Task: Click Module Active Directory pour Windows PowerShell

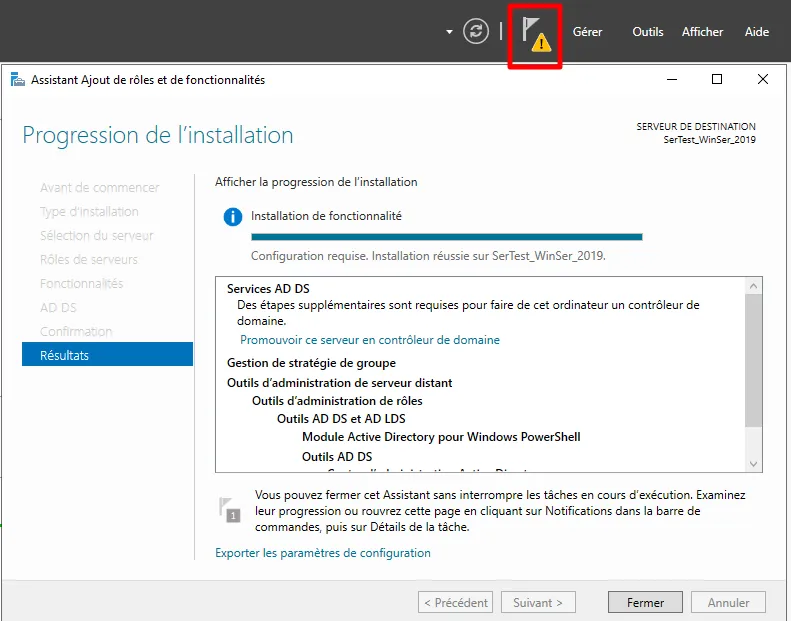Action: (441, 437)
